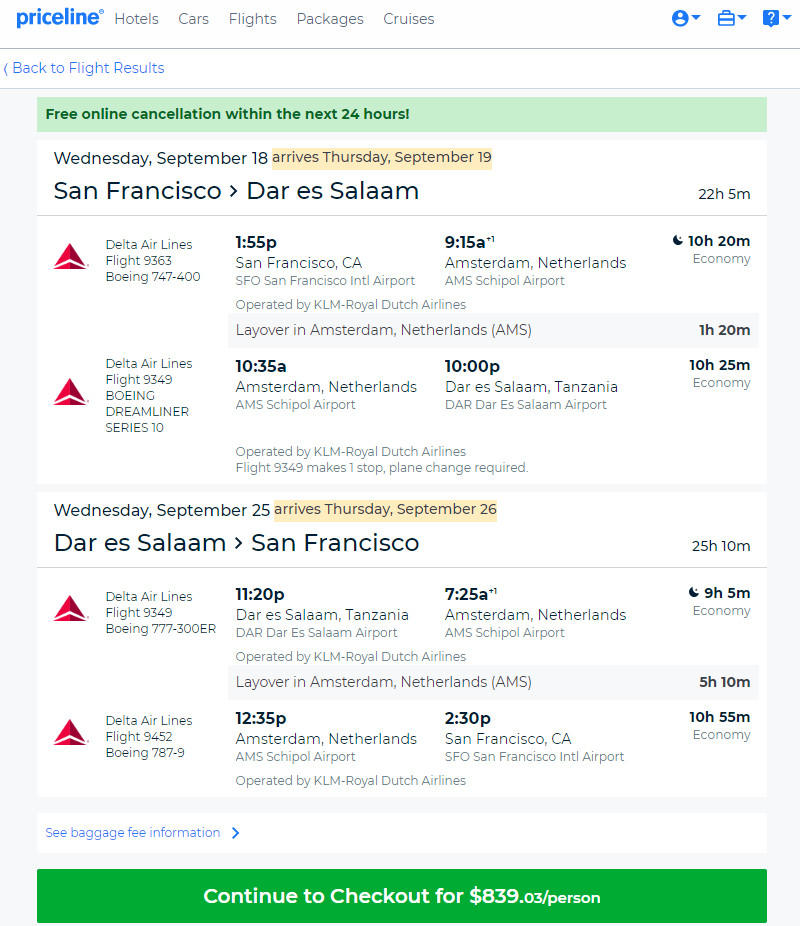The image size is (800, 926).
Task: Continue to Checkout for $839.03/person
Action: pos(401,896)
